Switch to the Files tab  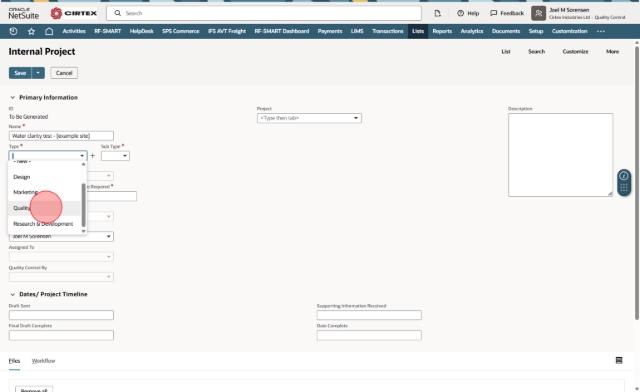coord(14,361)
